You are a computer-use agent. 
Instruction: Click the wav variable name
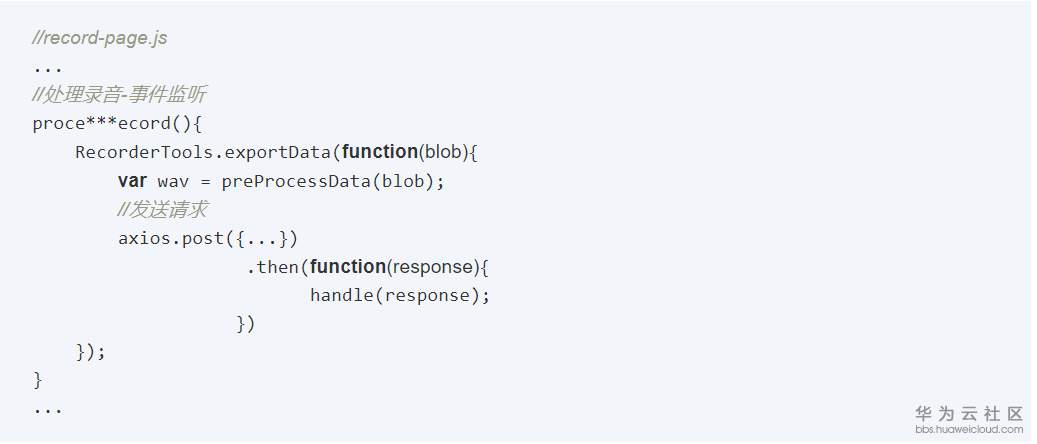point(174,181)
